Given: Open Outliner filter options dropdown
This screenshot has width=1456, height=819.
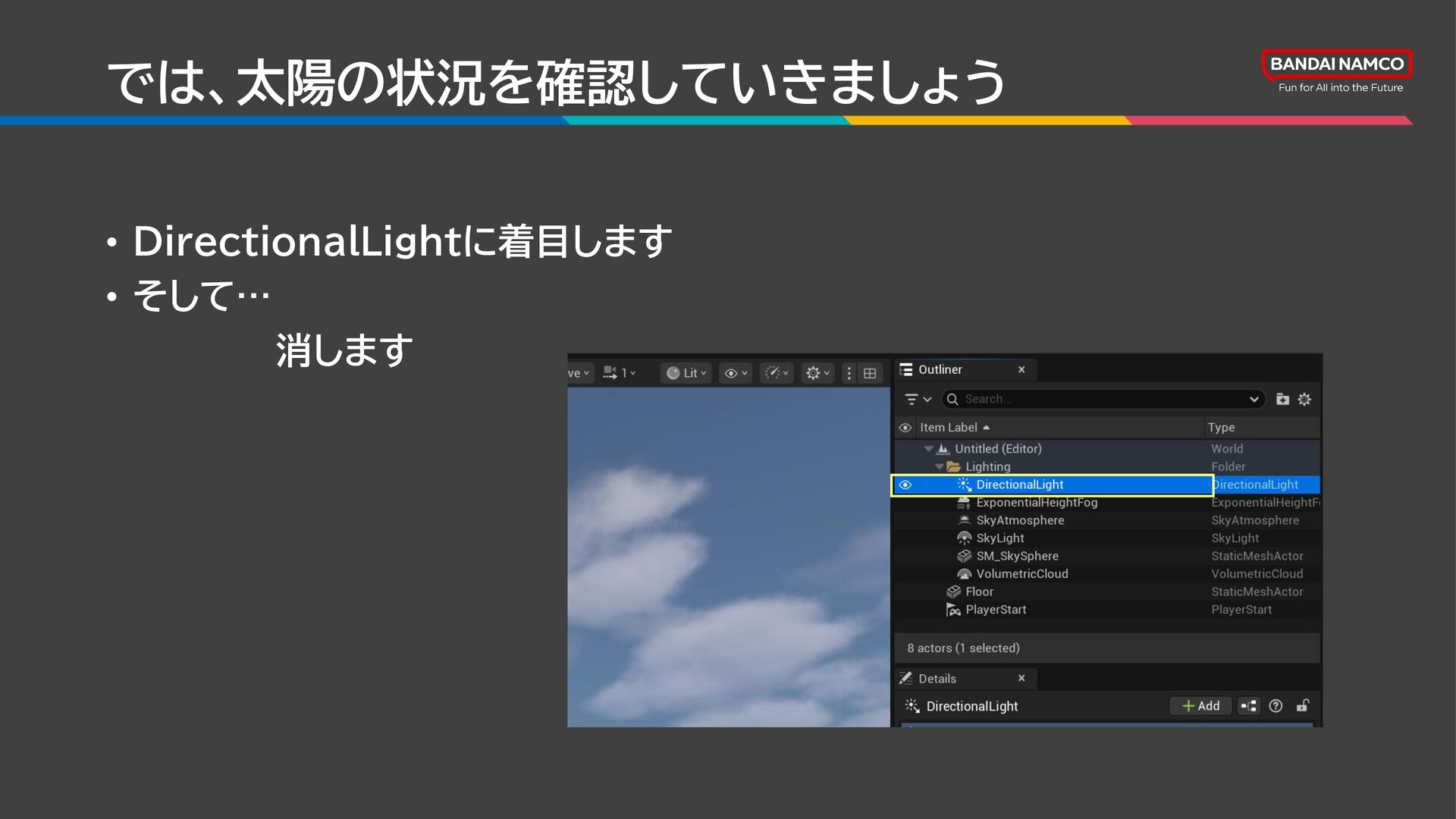Looking at the screenshot, I should pos(918,400).
